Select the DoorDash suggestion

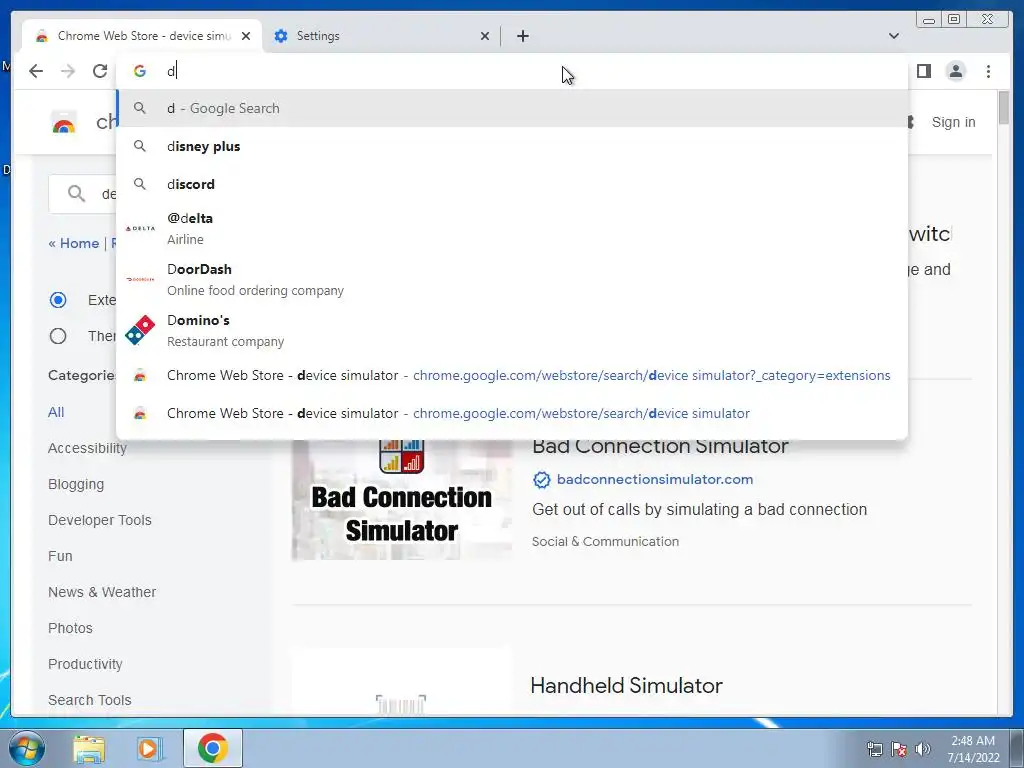pyautogui.click(x=512, y=280)
